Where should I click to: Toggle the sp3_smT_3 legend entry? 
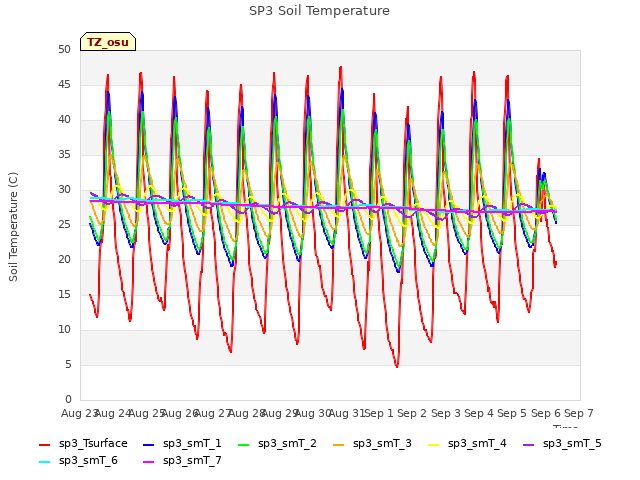coord(372,444)
